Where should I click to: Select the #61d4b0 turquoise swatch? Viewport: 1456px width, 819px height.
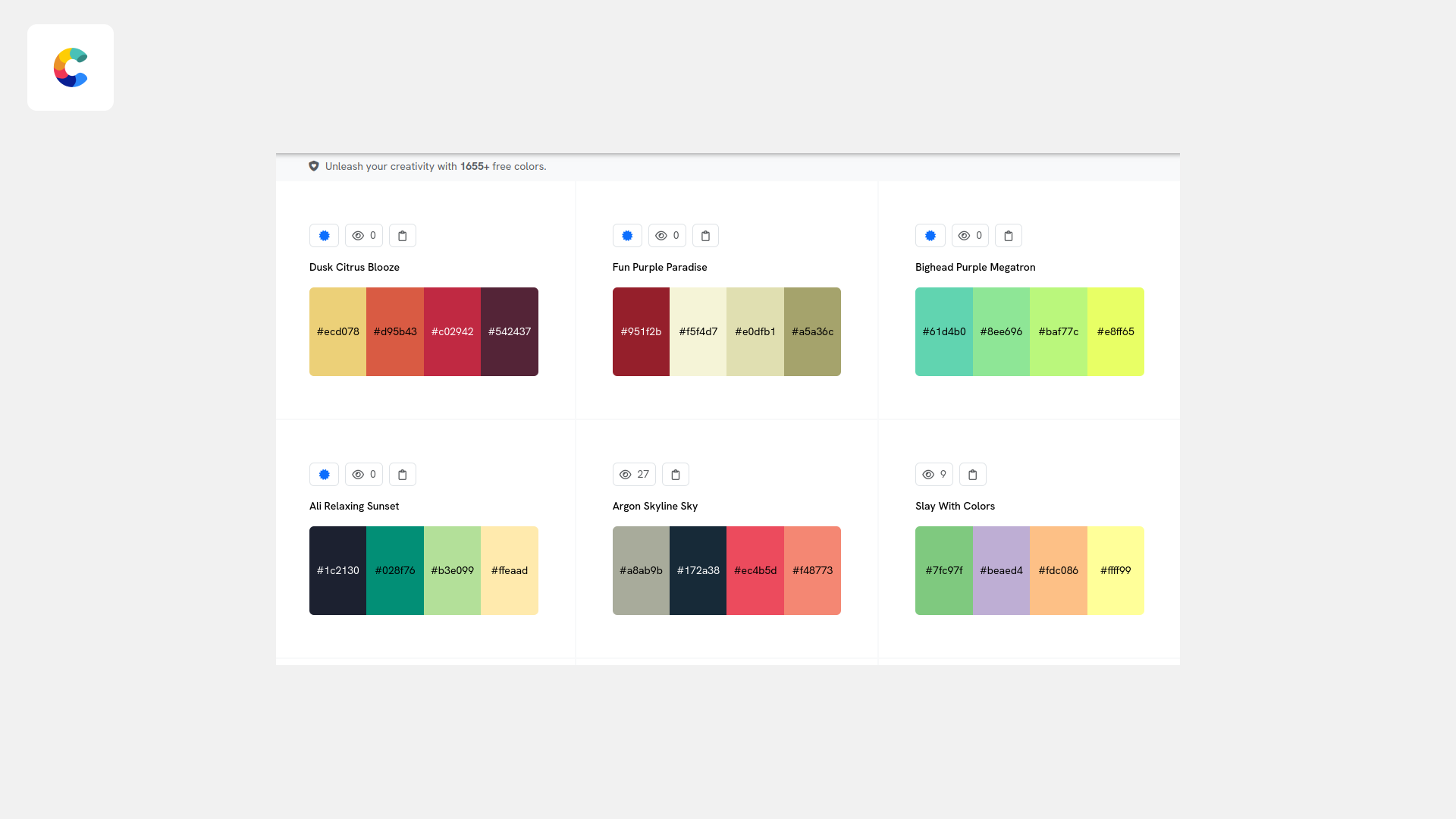(x=944, y=331)
